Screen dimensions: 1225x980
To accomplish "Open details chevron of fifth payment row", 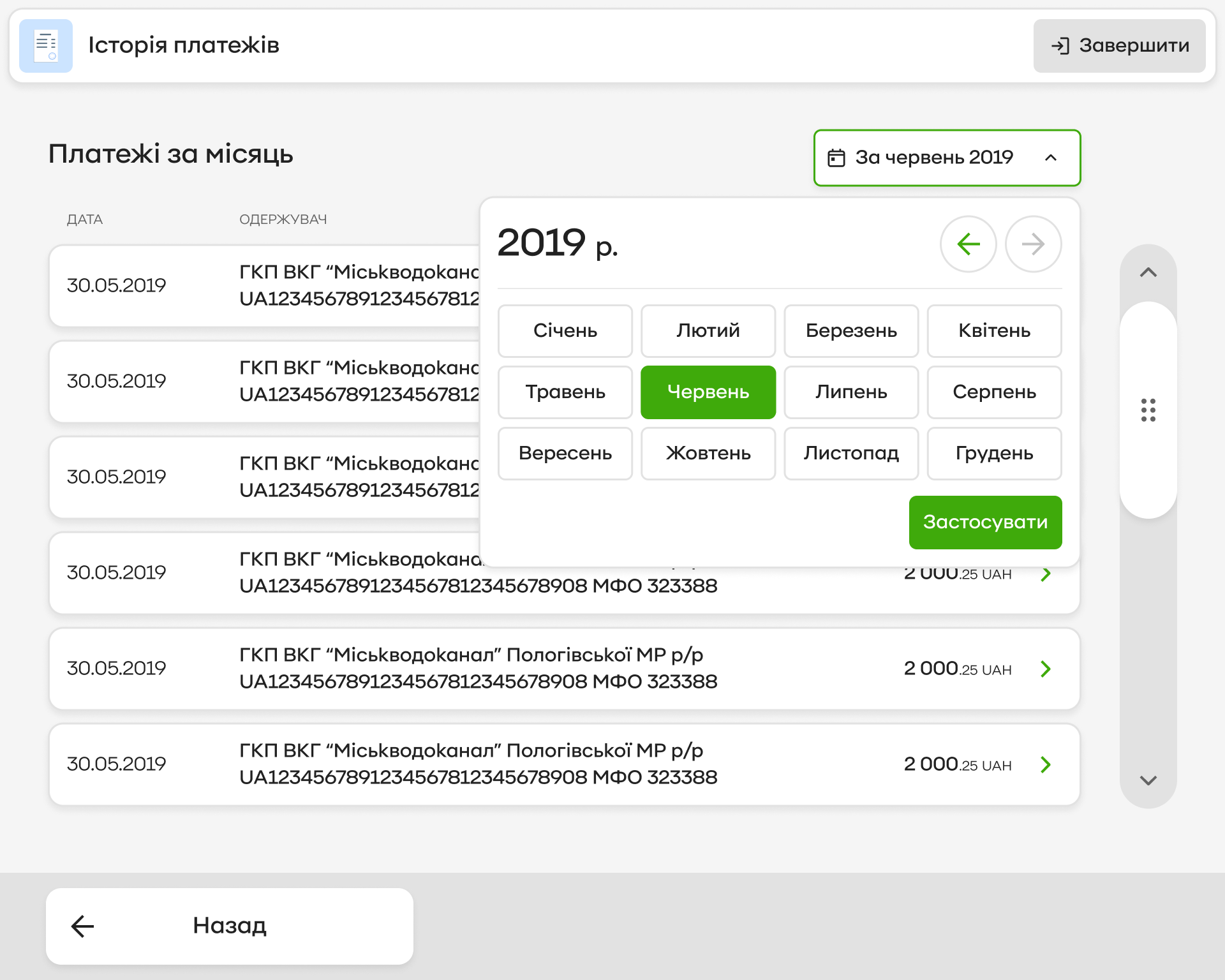I will [1045, 669].
